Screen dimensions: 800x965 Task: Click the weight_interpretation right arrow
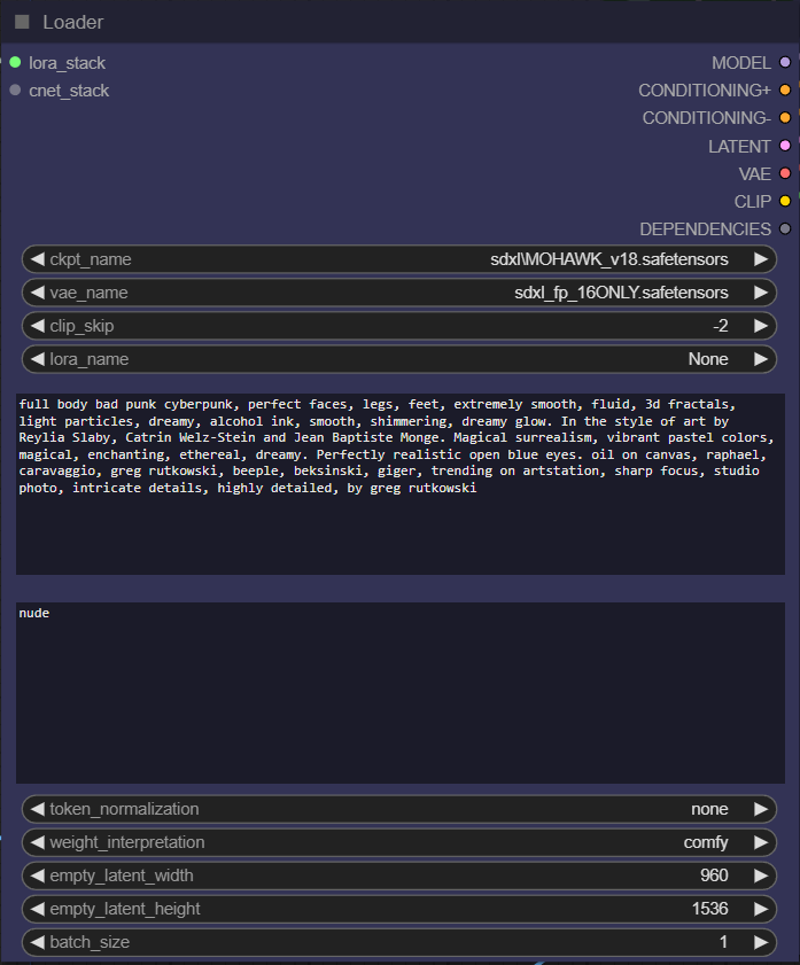tap(761, 842)
